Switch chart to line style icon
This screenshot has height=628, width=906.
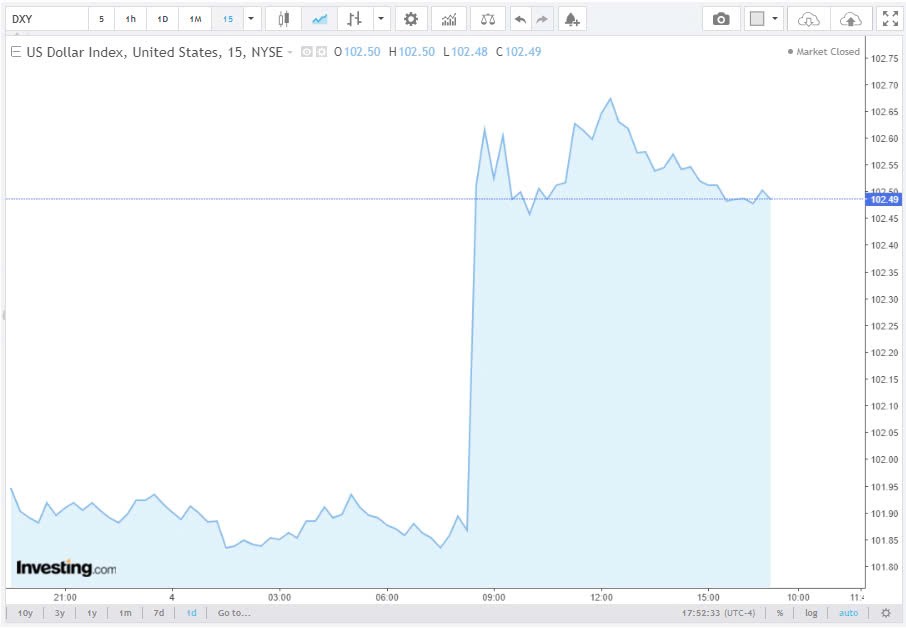tap(320, 18)
